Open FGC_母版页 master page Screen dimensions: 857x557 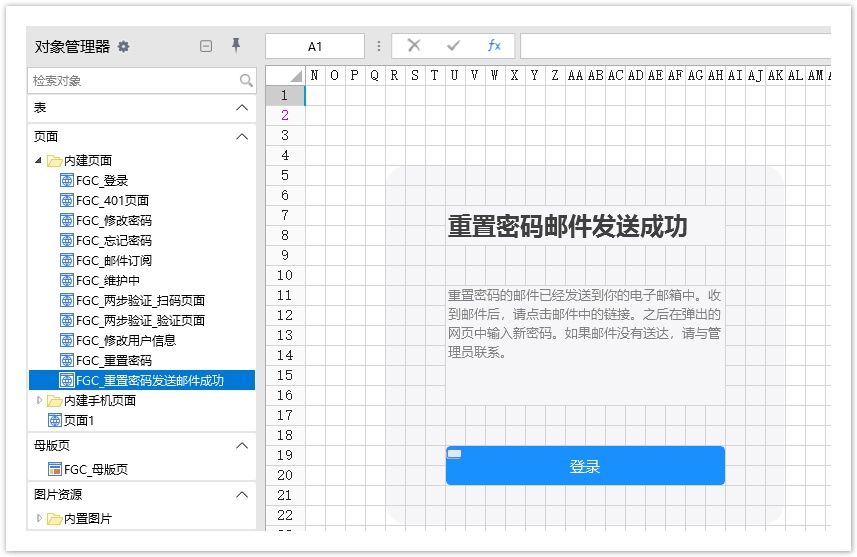(x=96, y=469)
